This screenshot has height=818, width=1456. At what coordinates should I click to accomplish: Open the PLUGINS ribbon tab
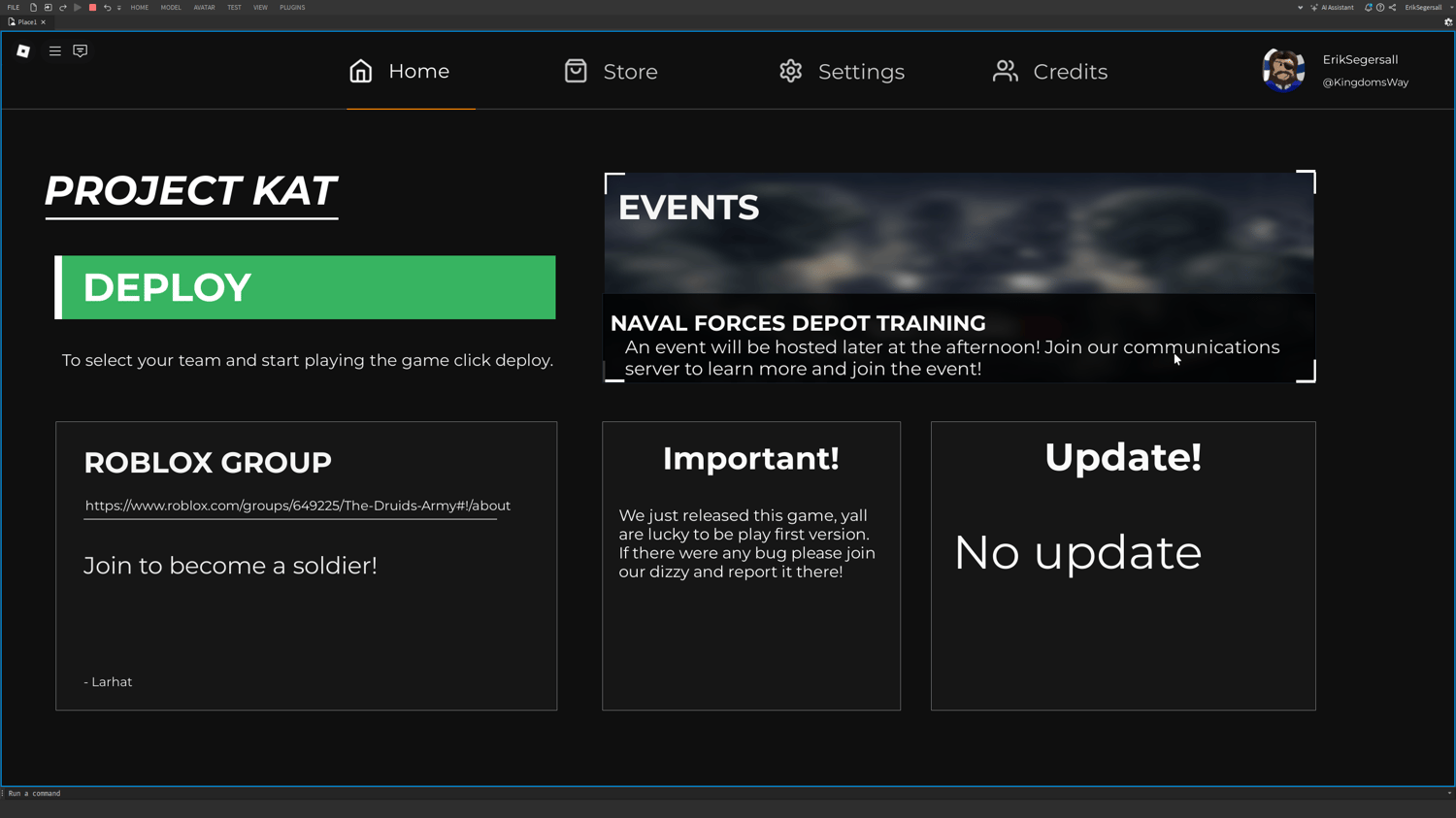click(x=292, y=8)
